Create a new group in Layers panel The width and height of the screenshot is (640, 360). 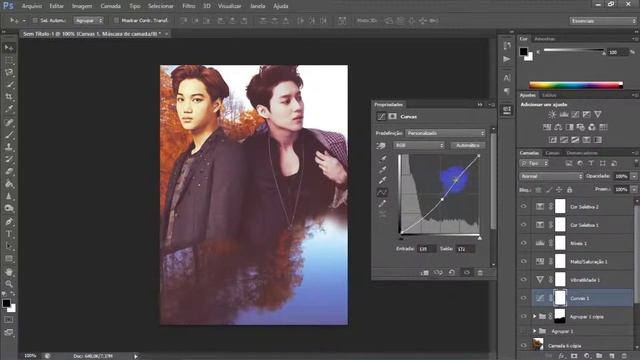(599, 356)
